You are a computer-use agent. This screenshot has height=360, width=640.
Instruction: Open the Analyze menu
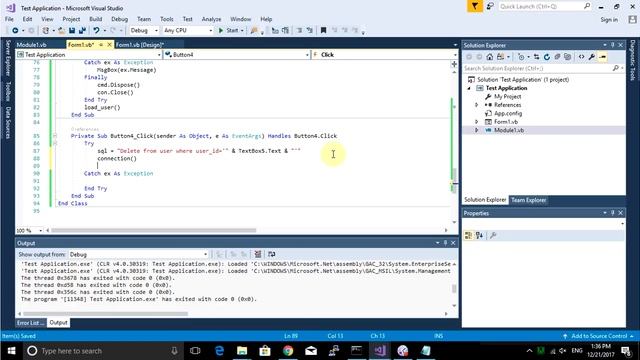pos(211,19)
